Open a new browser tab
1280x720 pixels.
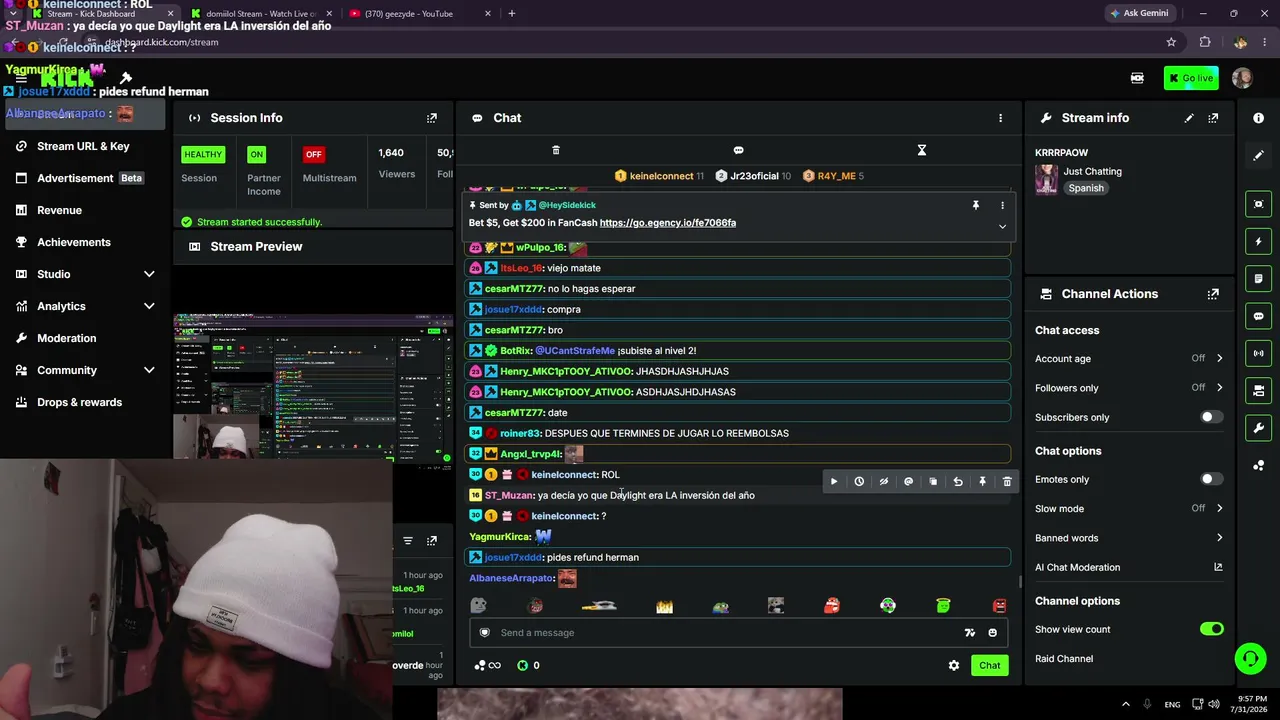tap(511, 13)
